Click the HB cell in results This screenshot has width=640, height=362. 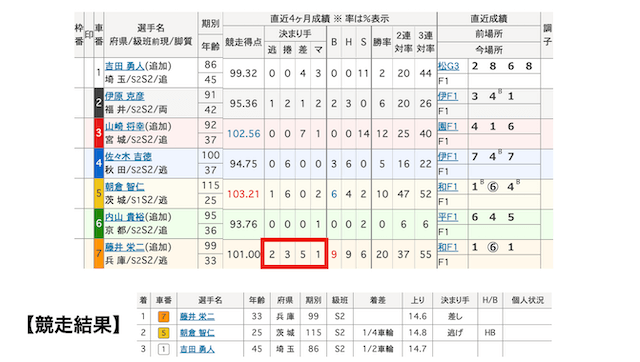[x=490, y=333]
